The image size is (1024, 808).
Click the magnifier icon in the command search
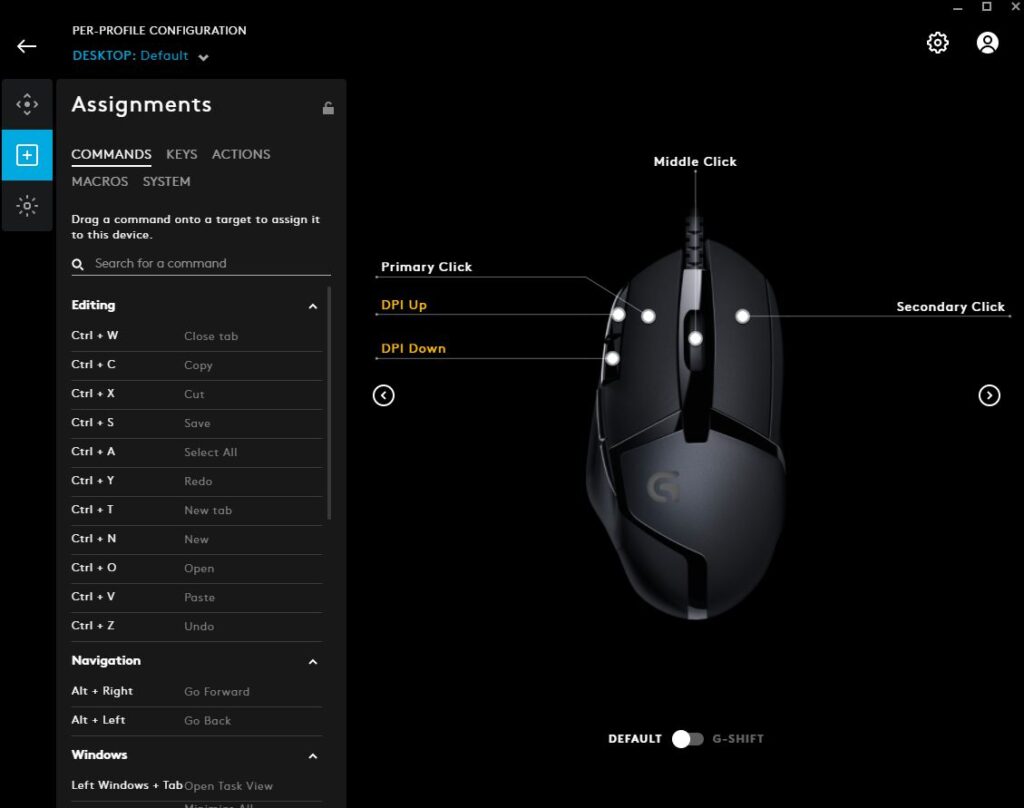click(77, 264)
